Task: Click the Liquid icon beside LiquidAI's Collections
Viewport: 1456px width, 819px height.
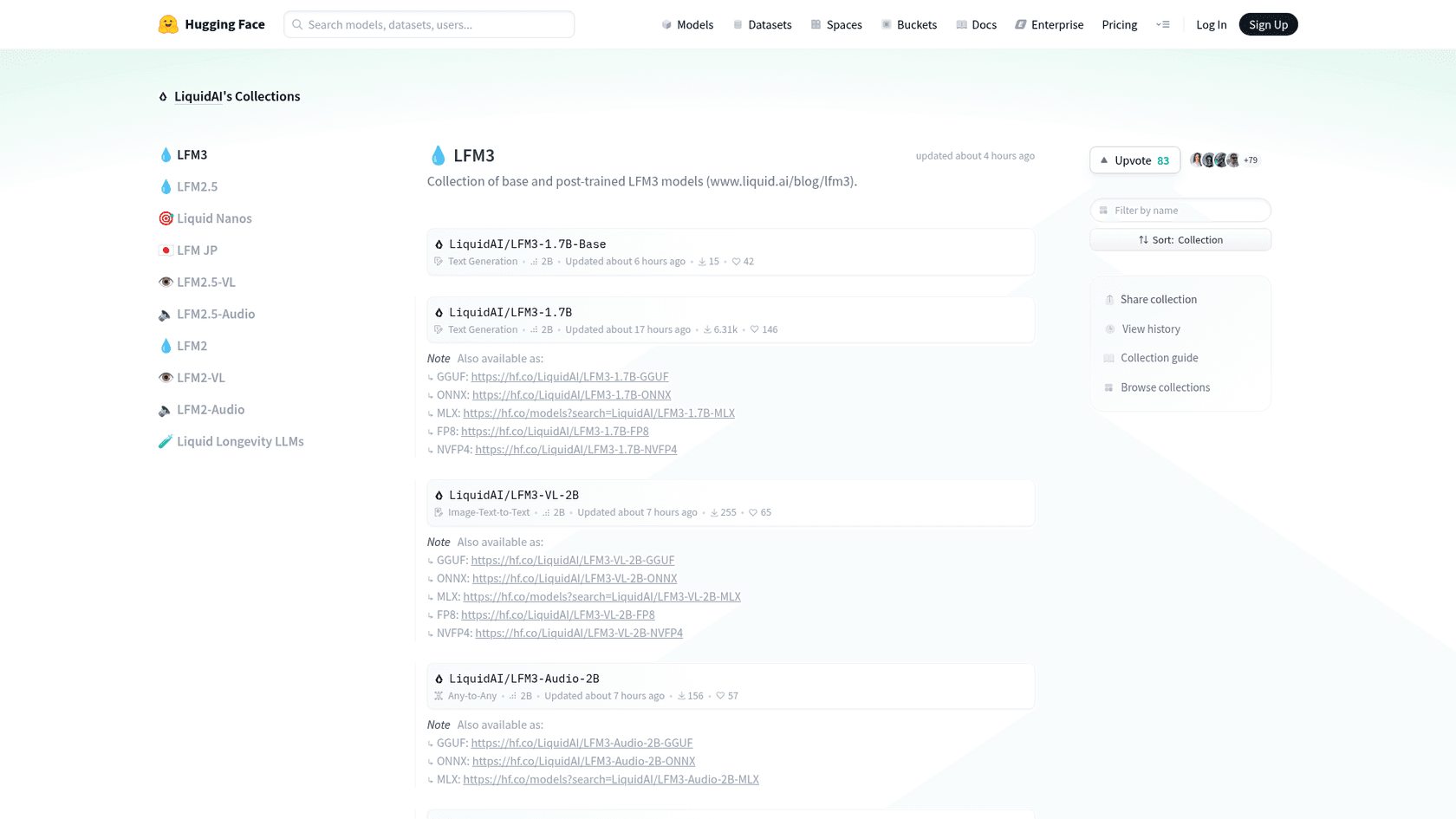Action: (163, 97)
